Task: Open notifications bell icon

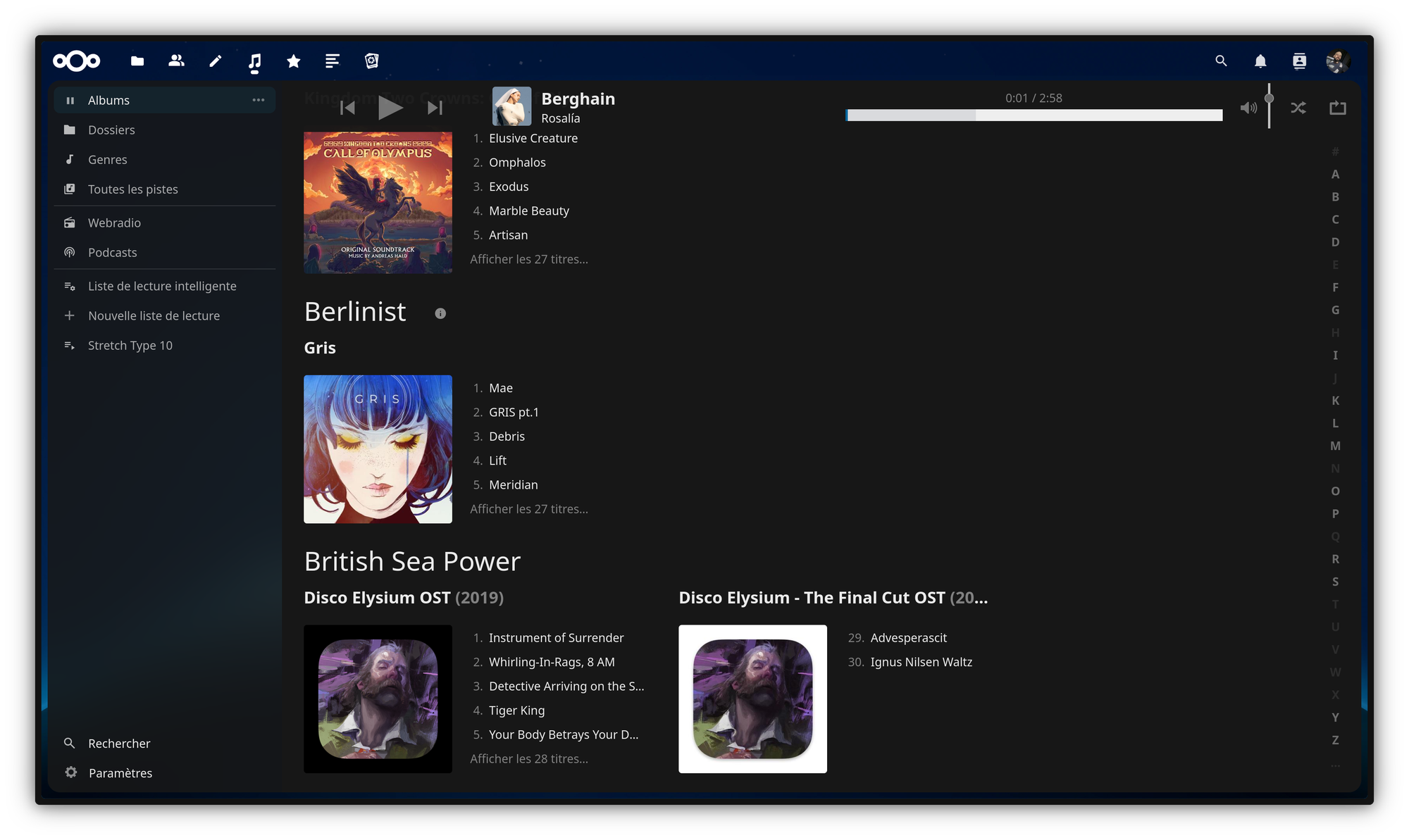Action: pos(1260,61)
